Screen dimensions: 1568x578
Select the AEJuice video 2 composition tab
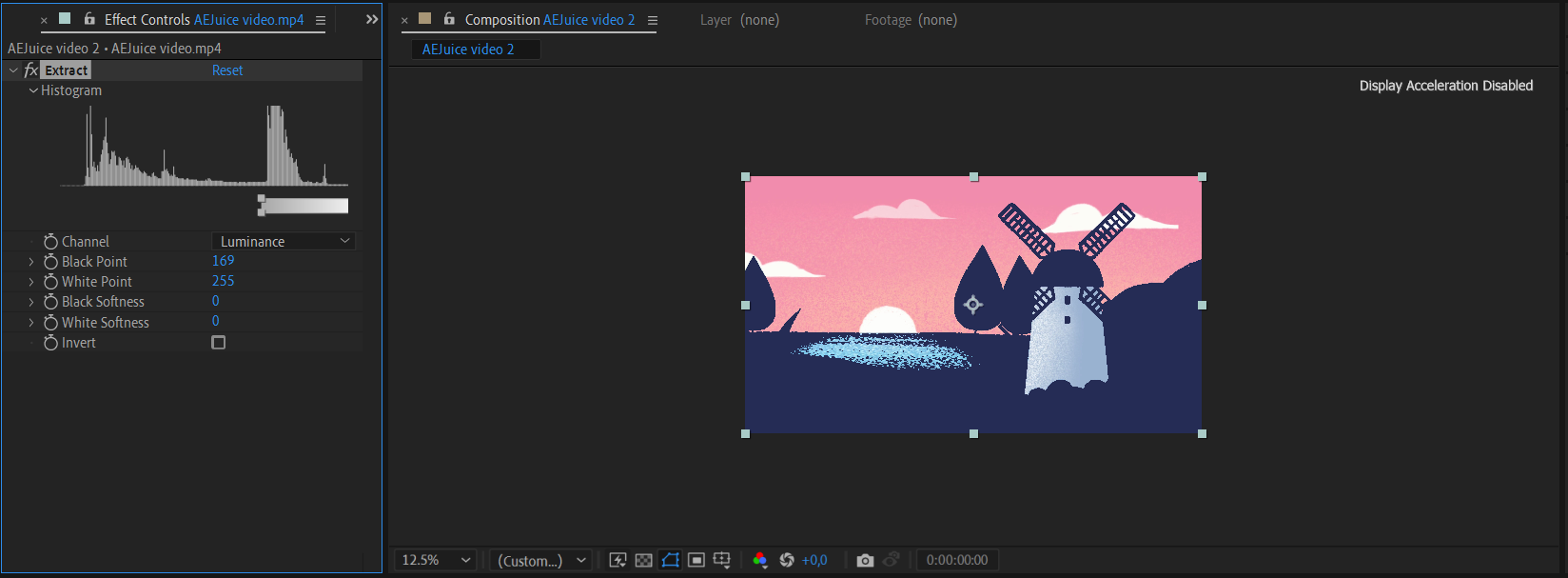point(468,50)
